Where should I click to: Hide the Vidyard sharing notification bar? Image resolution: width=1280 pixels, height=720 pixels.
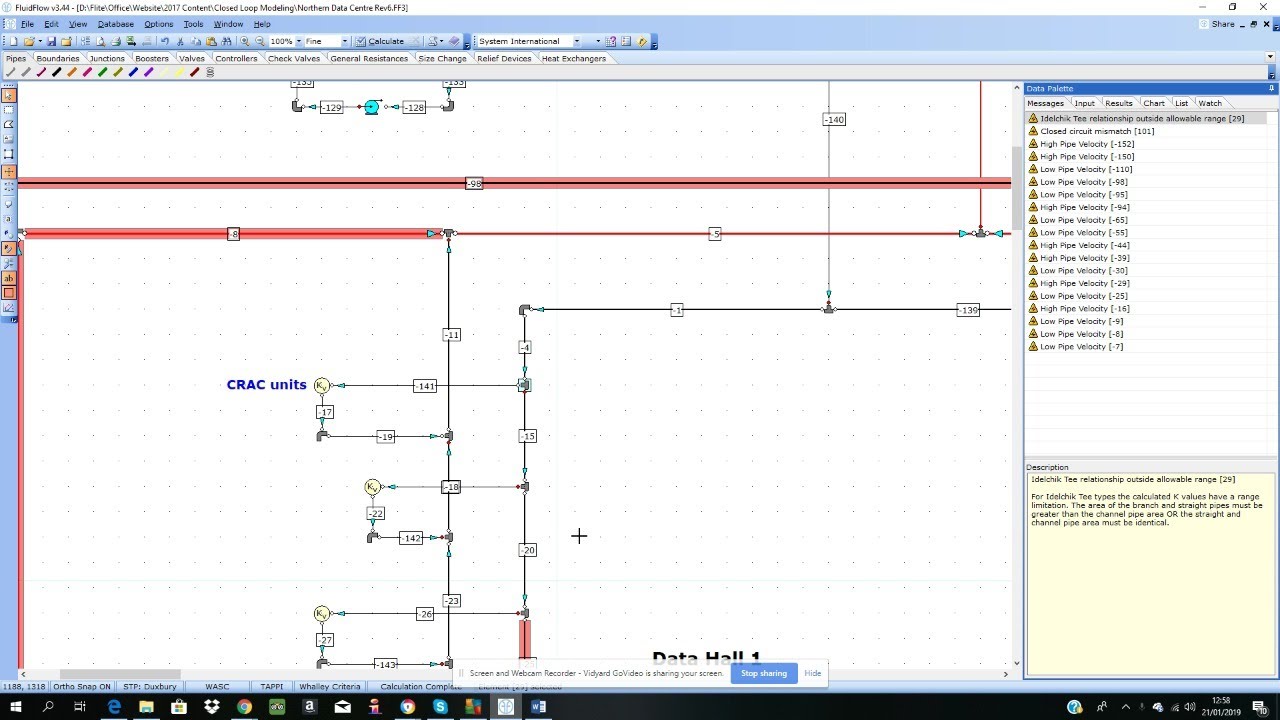812,673
